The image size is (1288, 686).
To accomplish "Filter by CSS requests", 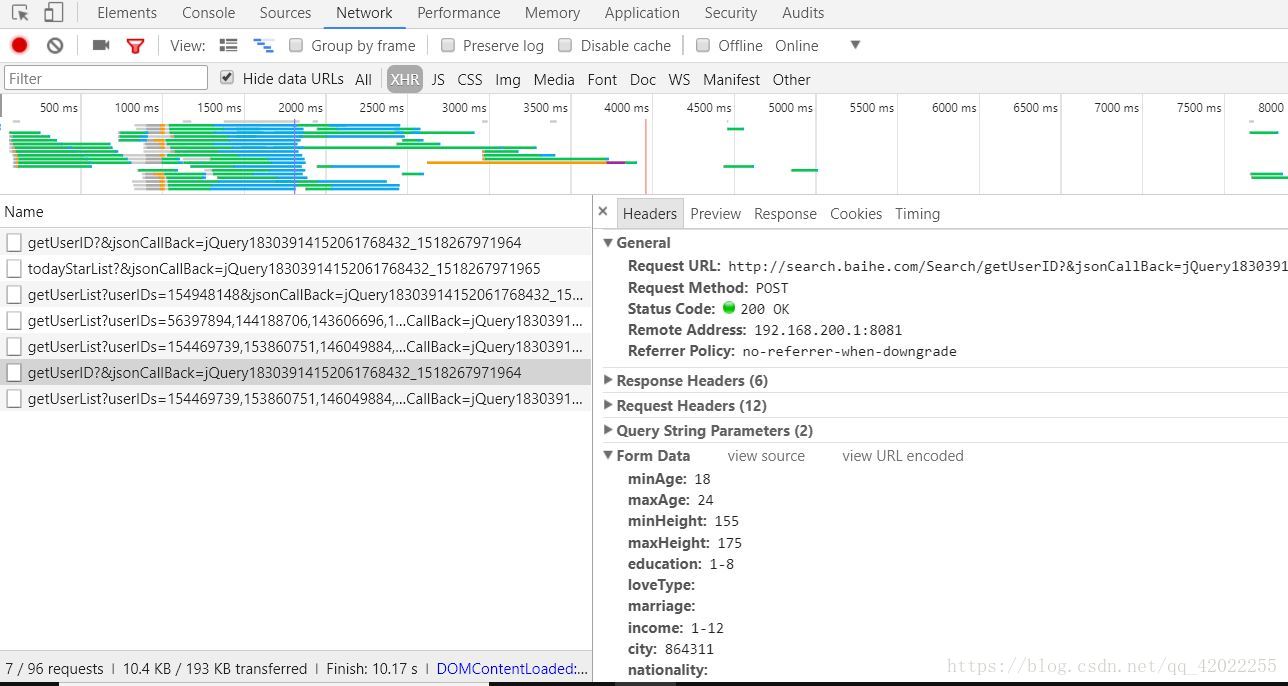I will click(x=470, y=79).
